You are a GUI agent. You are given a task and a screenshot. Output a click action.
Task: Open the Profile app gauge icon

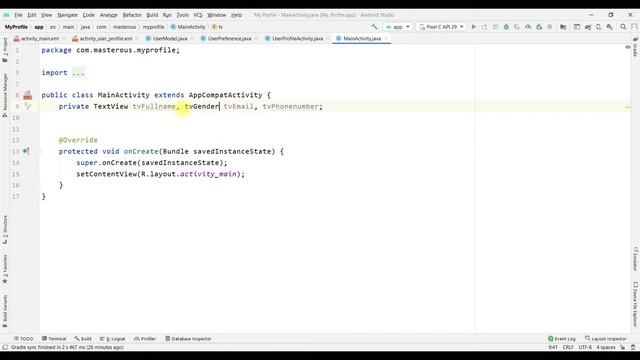tap(528, 27)
